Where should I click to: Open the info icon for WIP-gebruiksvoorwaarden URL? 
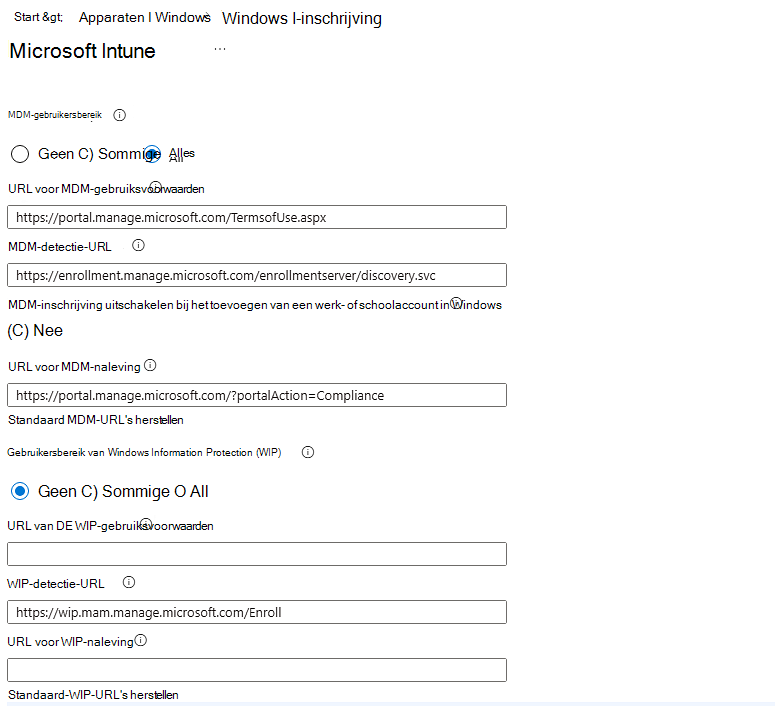click(145, 524)
